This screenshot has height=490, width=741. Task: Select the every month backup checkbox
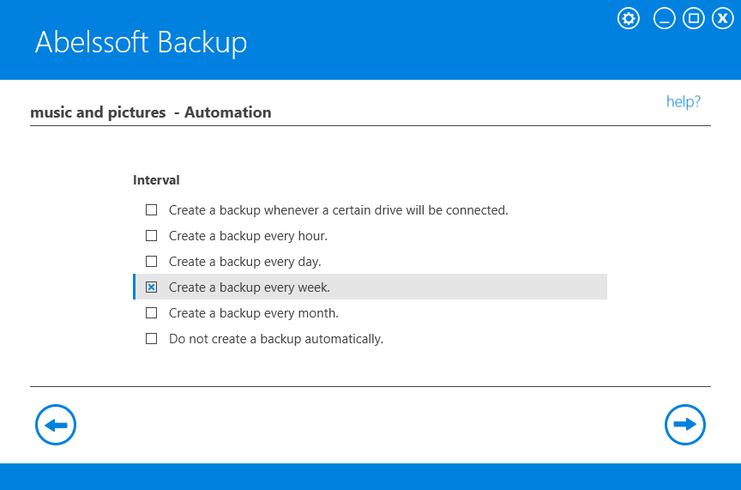[152, 313]
